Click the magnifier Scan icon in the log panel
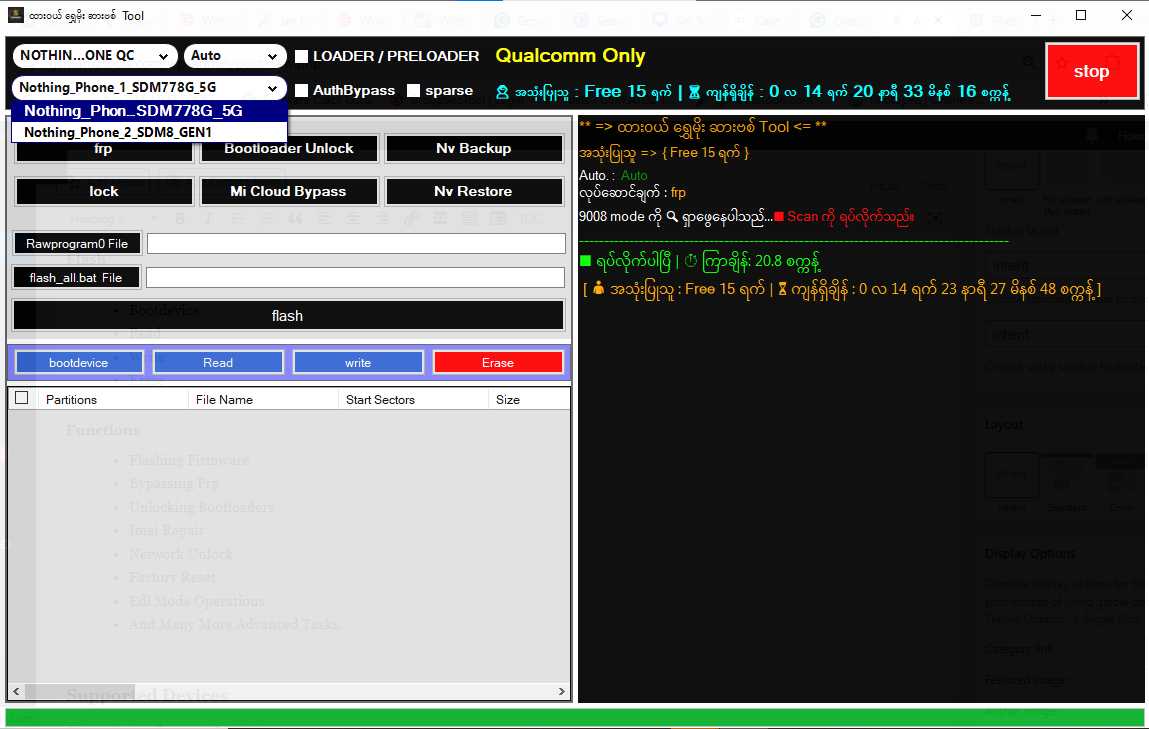The width and height of the screenshot is (1149, 729). [671, 217]
